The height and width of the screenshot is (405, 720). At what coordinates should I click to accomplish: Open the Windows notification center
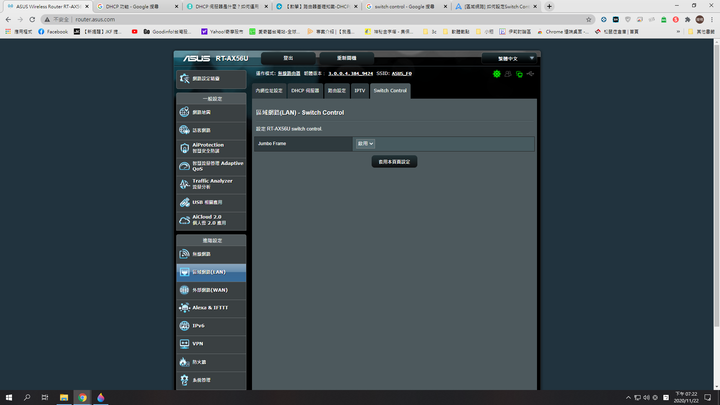coord(708,397)
